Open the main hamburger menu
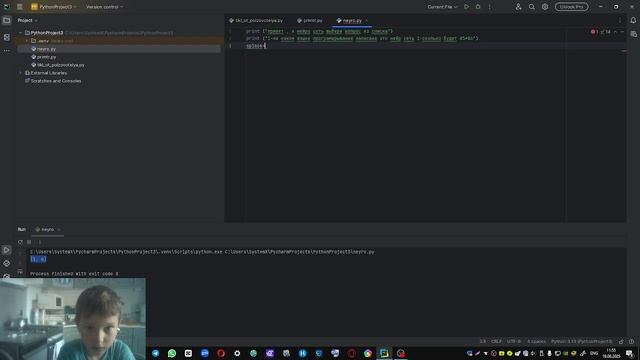 (x=20, y=7)
